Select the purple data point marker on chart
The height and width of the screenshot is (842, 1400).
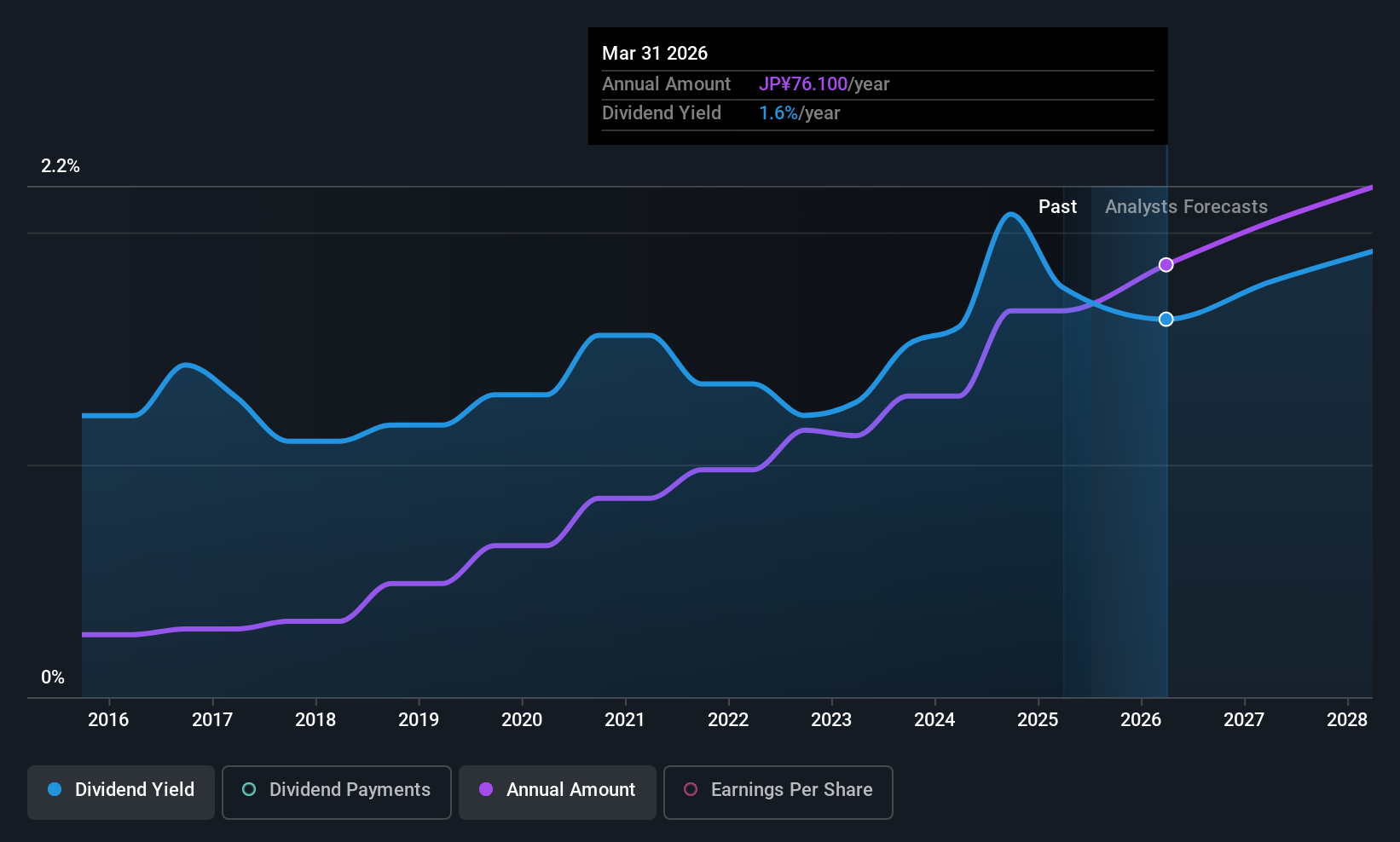pos(1166,265)
